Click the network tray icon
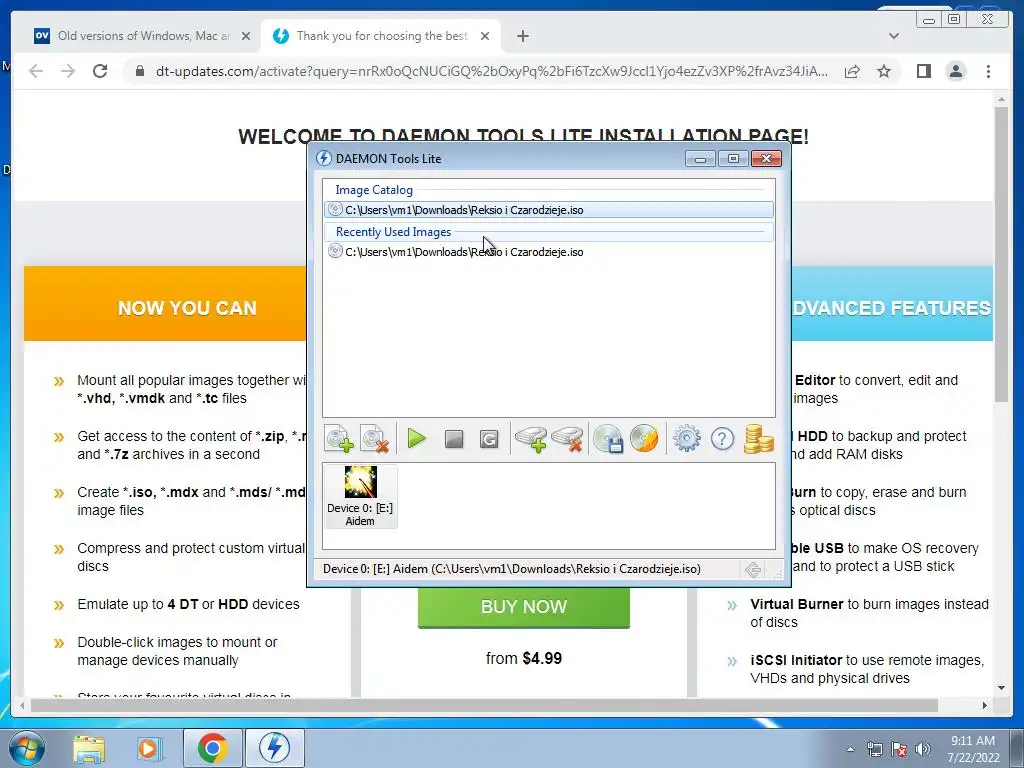 point(874,749)
